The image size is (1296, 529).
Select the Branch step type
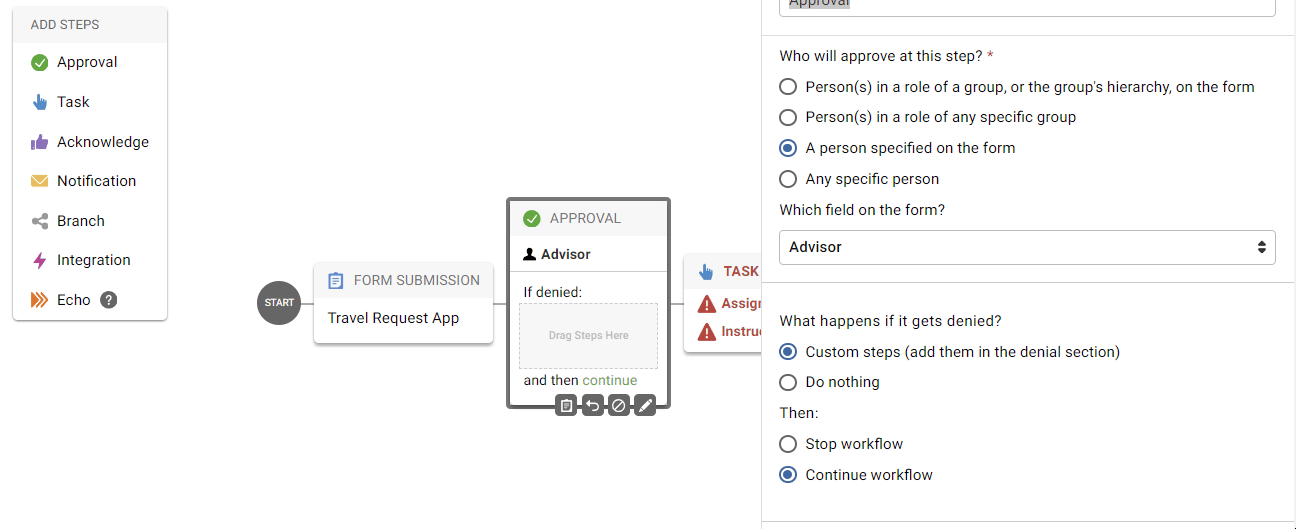coord(80,221)
